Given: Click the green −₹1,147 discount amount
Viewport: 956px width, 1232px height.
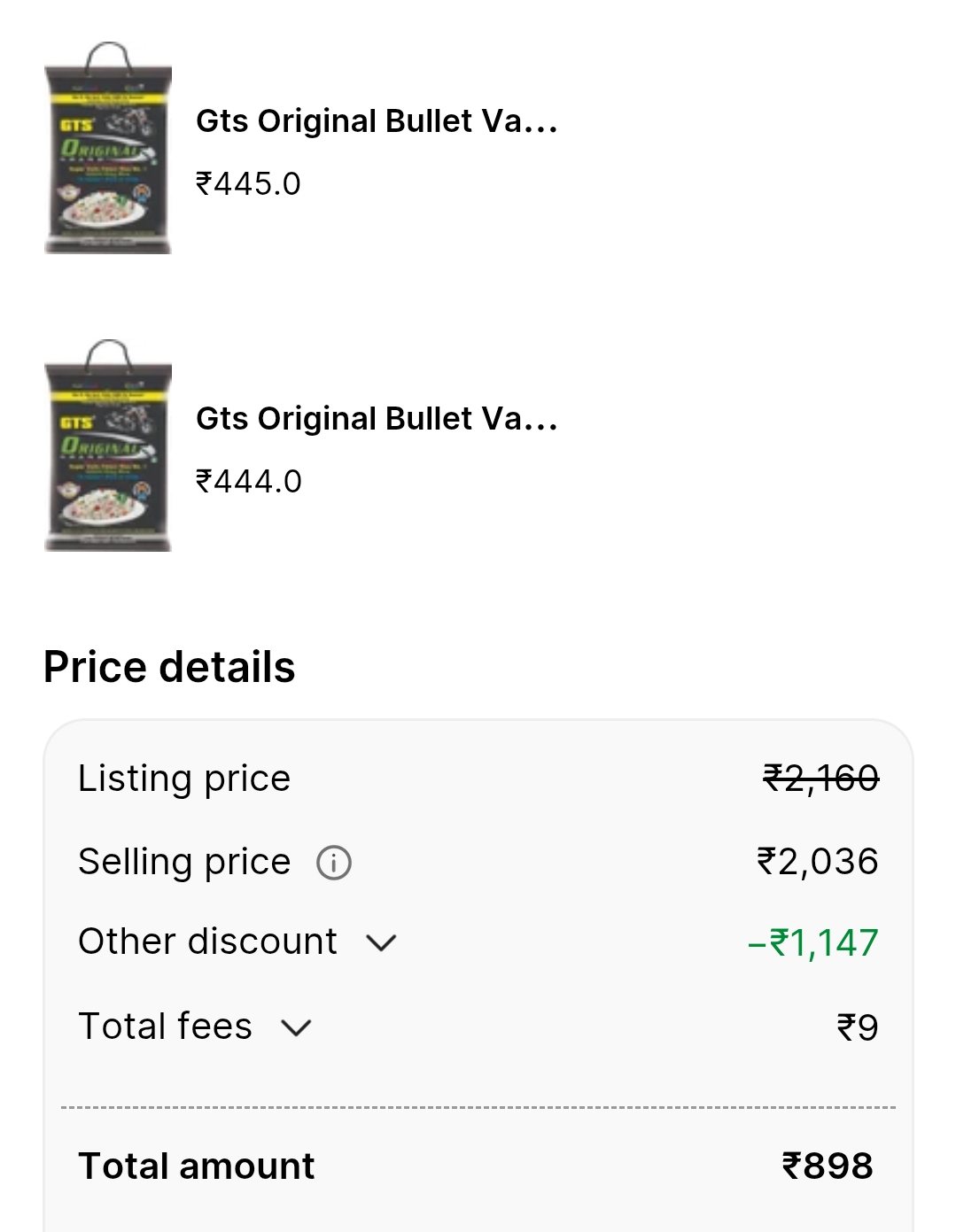Looking at the screenshot, I should tap(812, 943).
